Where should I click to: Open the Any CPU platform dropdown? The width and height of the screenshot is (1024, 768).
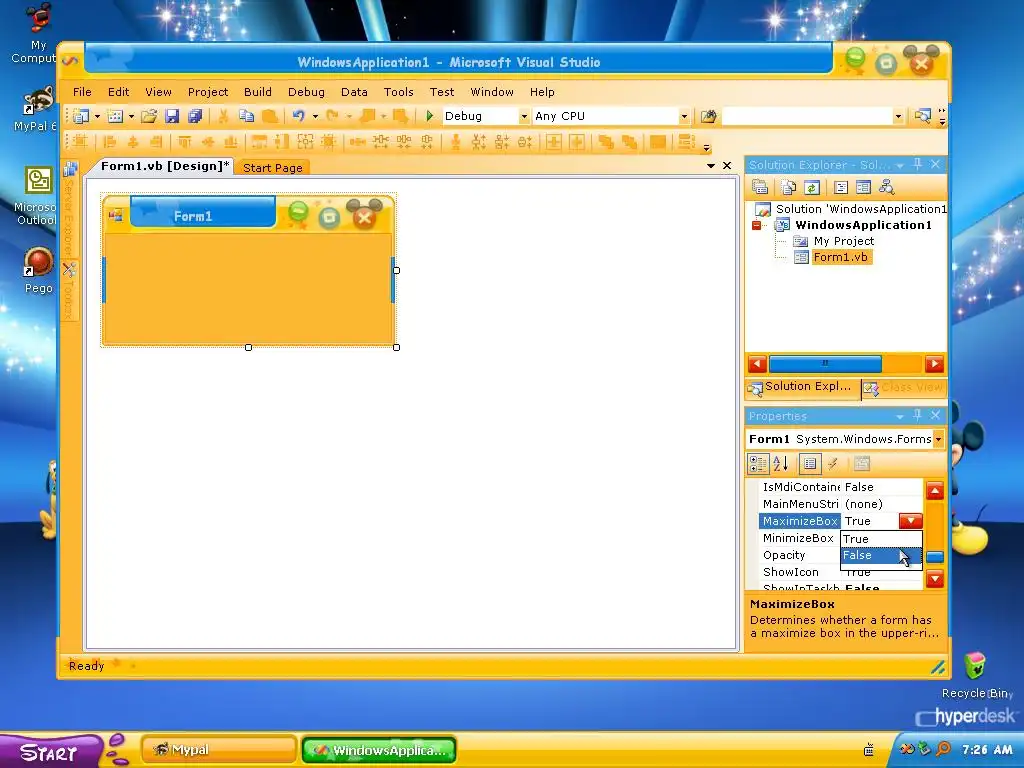tap(684, 116)
